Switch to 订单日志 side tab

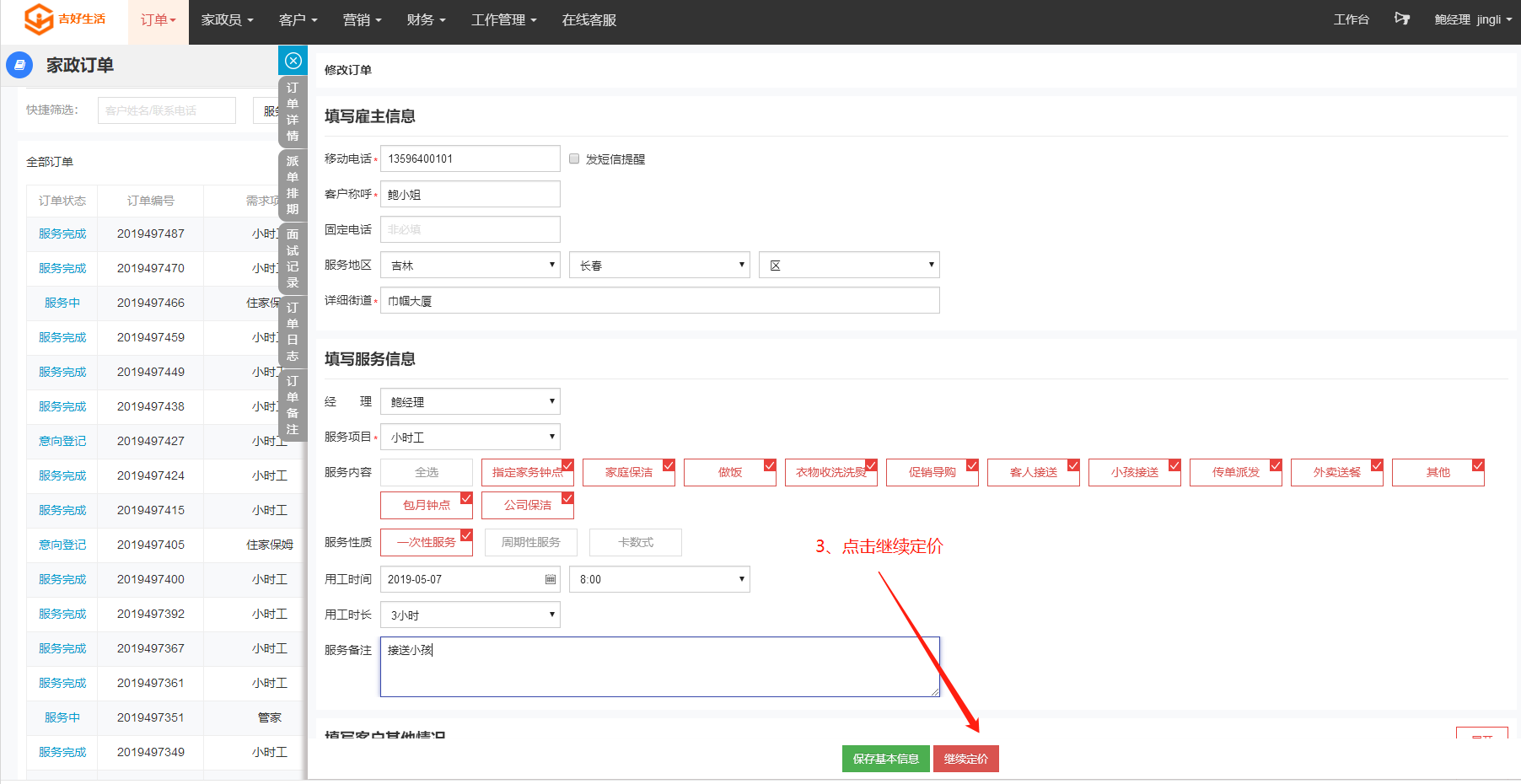(x=293, y=331)
